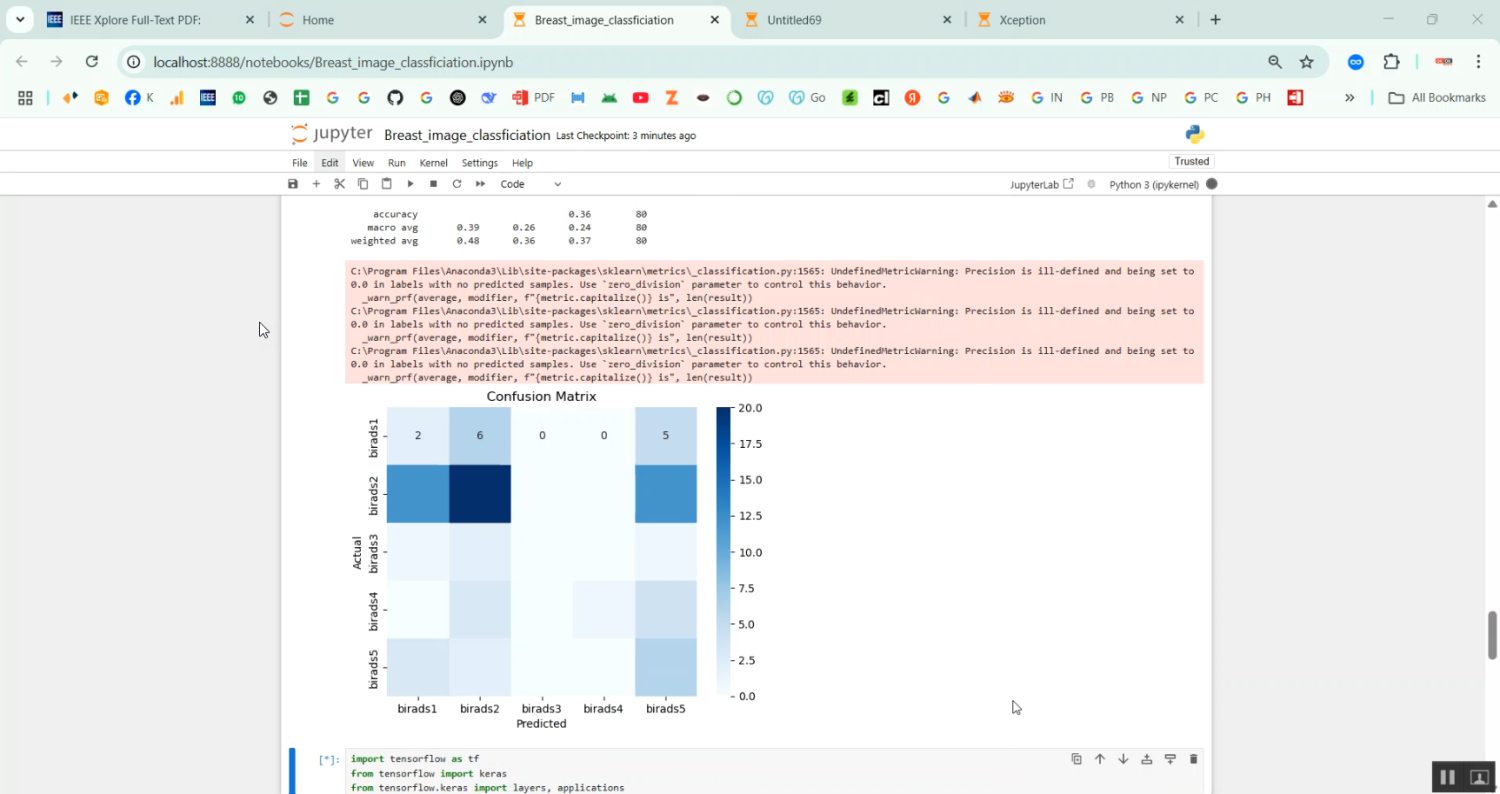Select the Trusted notebook status indicator
The height and width of the screenshot is (794, 1500).
tap(1191, 160)
